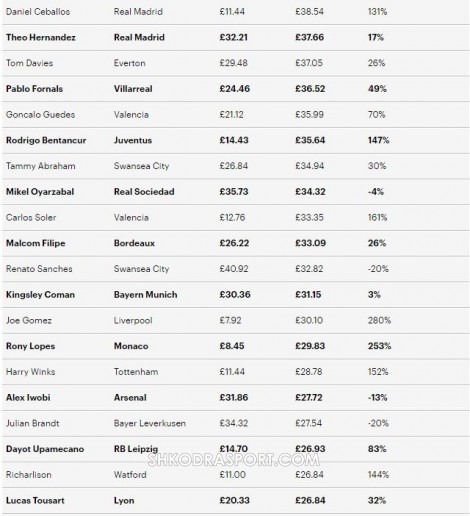
Task: Click the Theo Hernandez row name
Action: 41,37
